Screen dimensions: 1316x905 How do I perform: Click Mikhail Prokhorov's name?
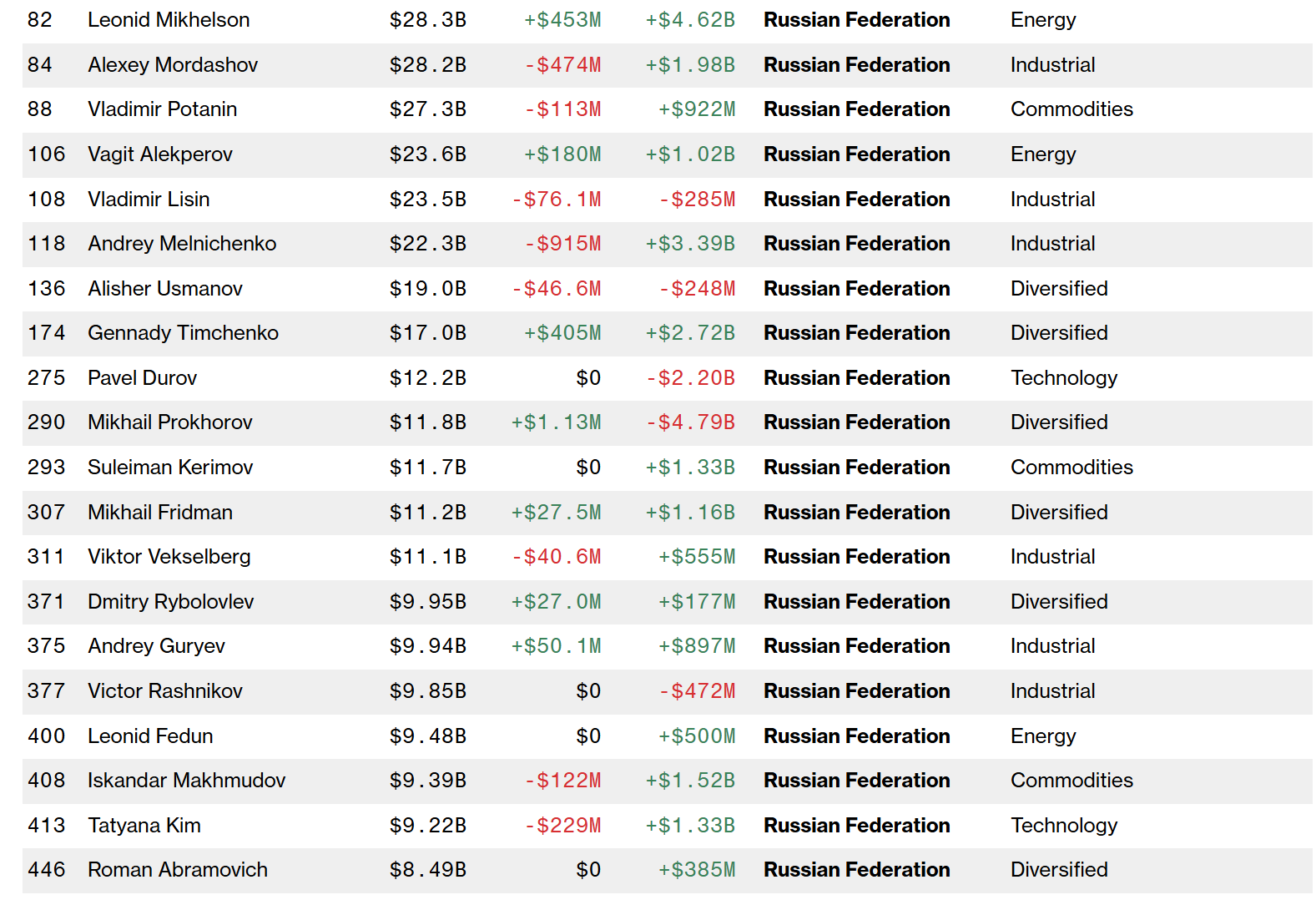tap(170, 422)
